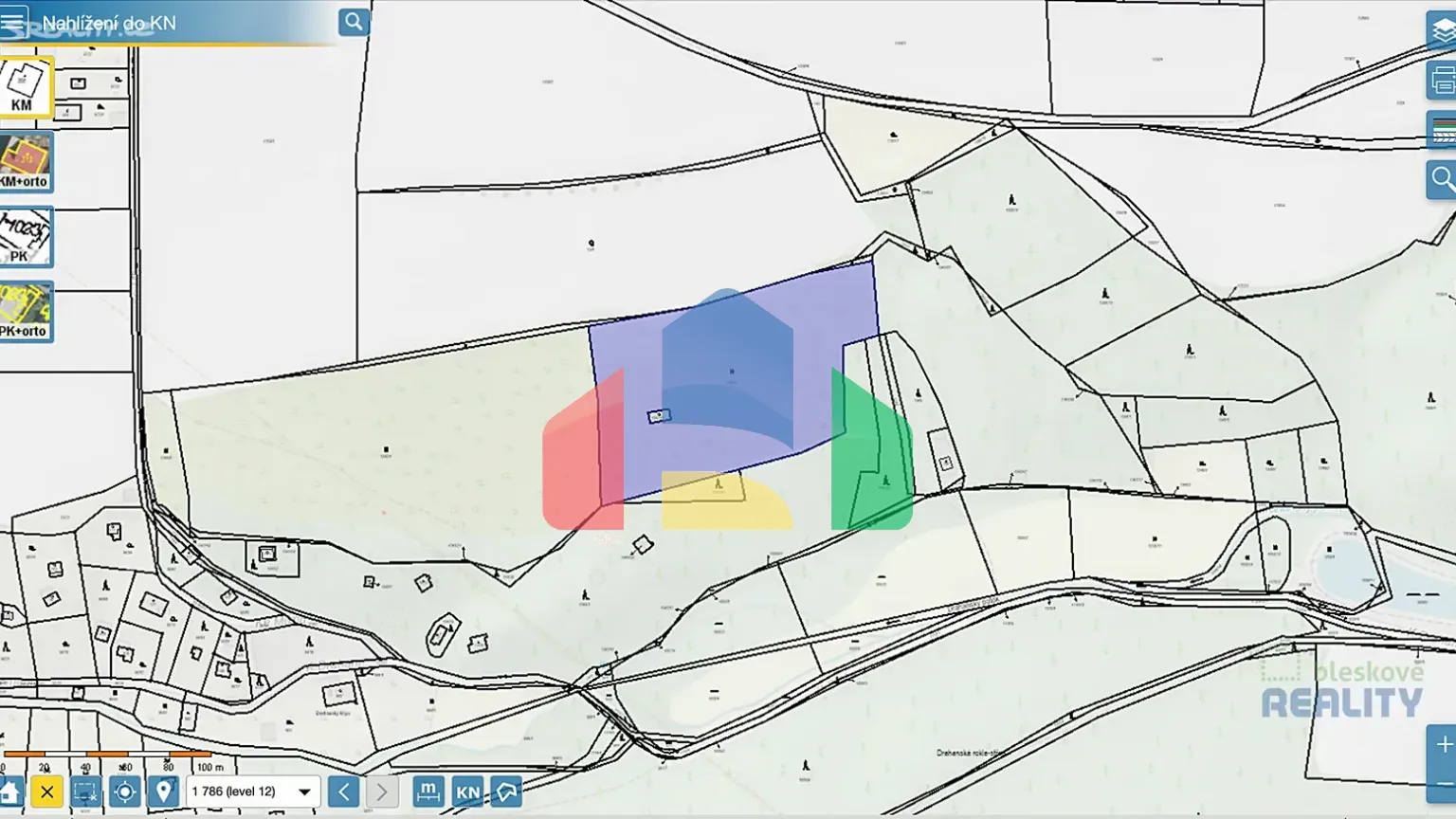Viewport: 1456px width, 819px height.
Task: Switch to KM map layer
Action: coord(26,86)
